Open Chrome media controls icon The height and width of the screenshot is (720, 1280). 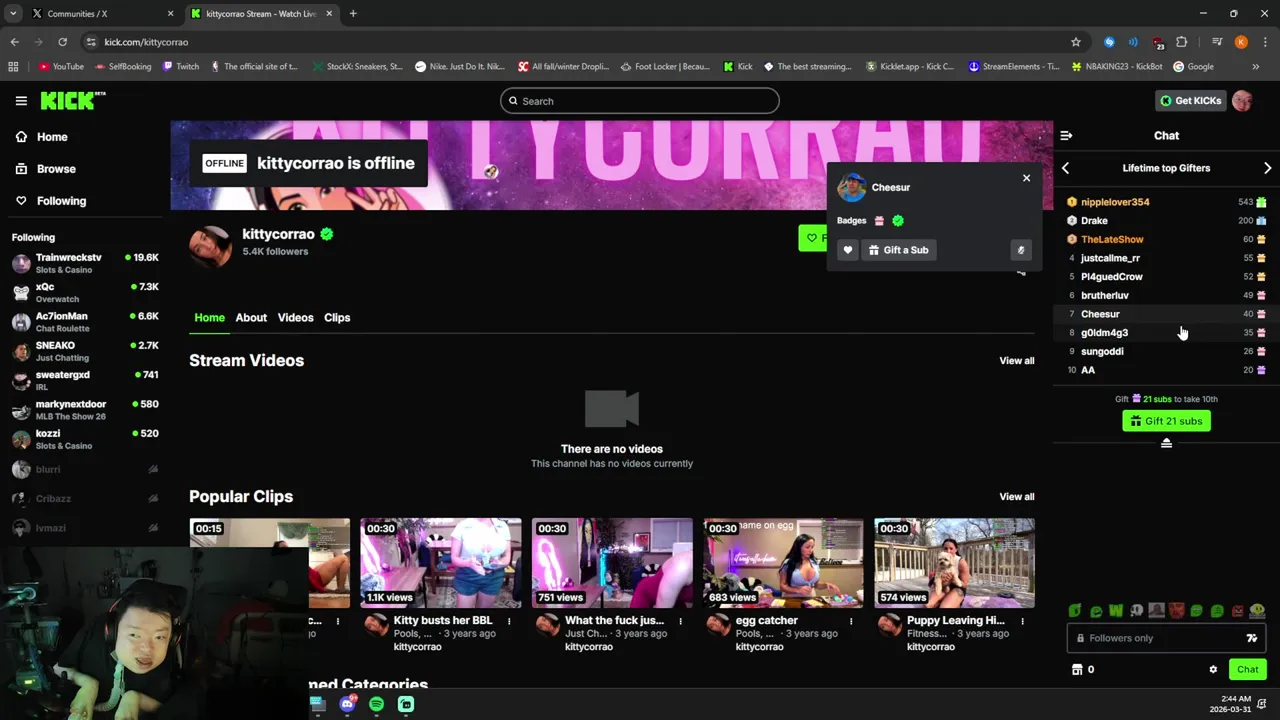click(1217, 42)
